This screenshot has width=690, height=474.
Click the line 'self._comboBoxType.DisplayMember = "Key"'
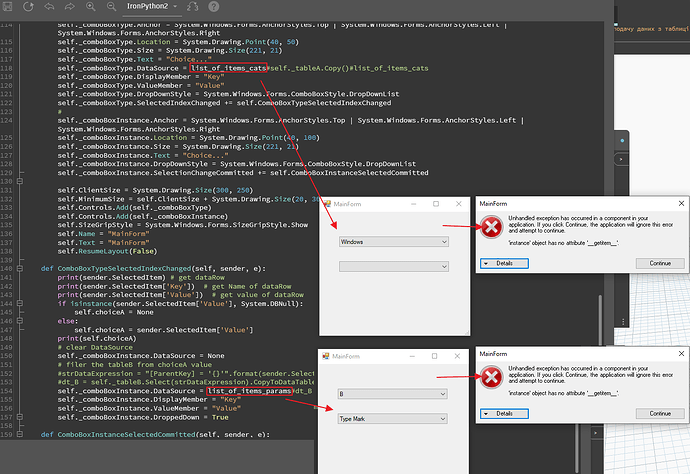point(141,77)
